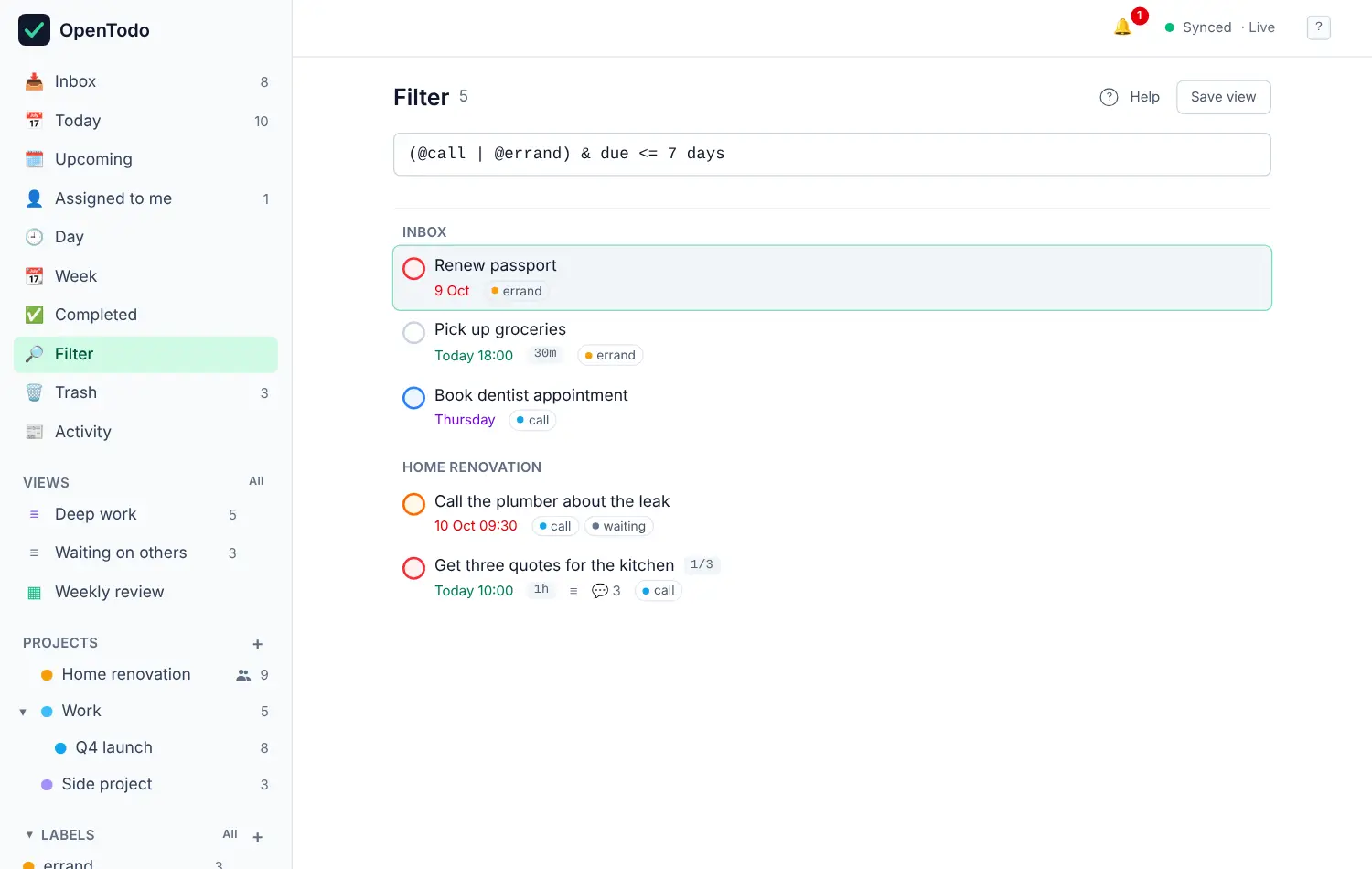Show All views link

point(256,481)
